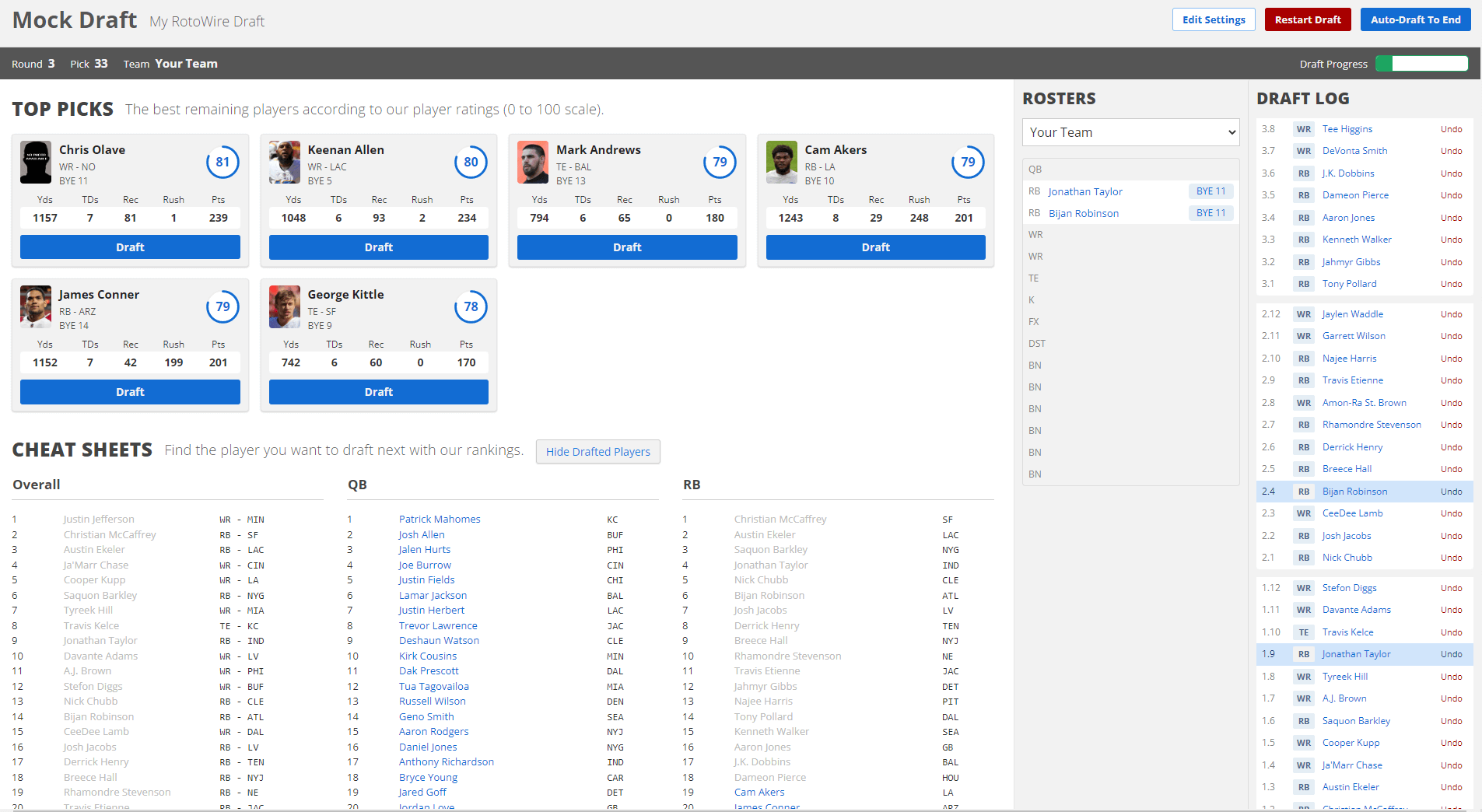Draft Mark Andrews from Top Picks
Image resolution: width=1482 pixels, height=812 pixels.
[626, 247]
